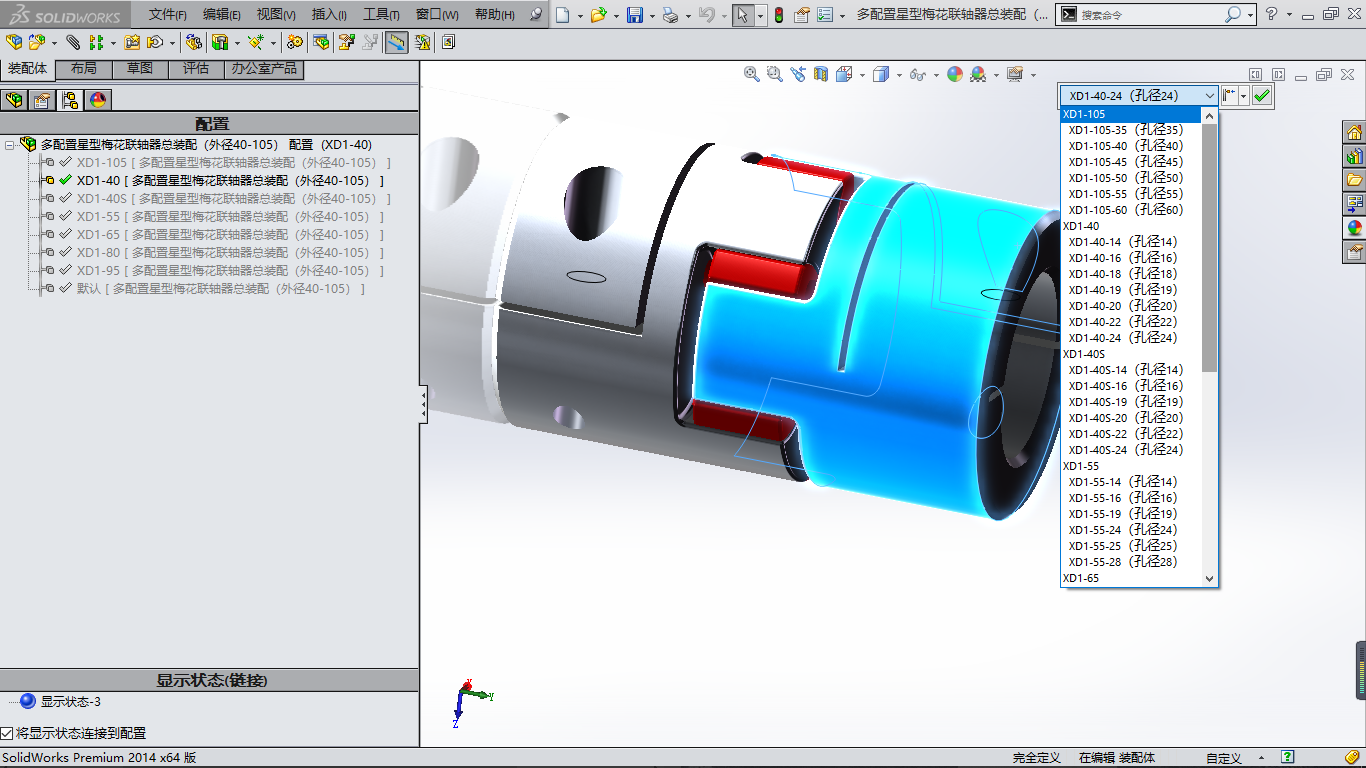Click the Exploded View icon
Image resolution: width=1366 pixels, height=768 pixels.
347,43
